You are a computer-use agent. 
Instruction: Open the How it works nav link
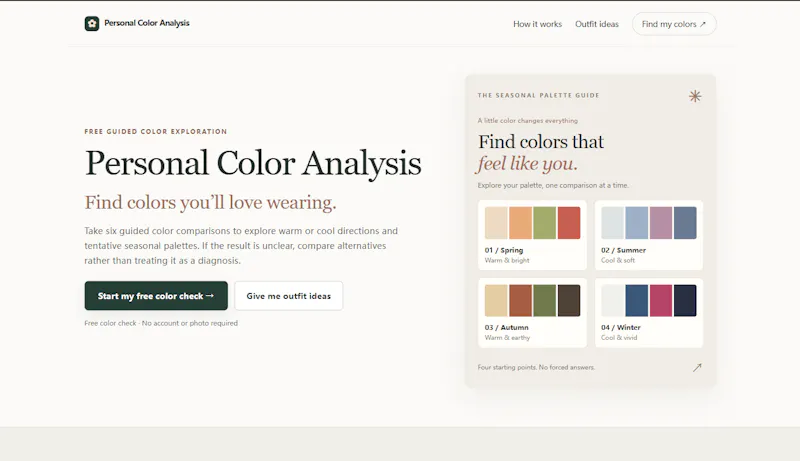(x=537, y=24)
